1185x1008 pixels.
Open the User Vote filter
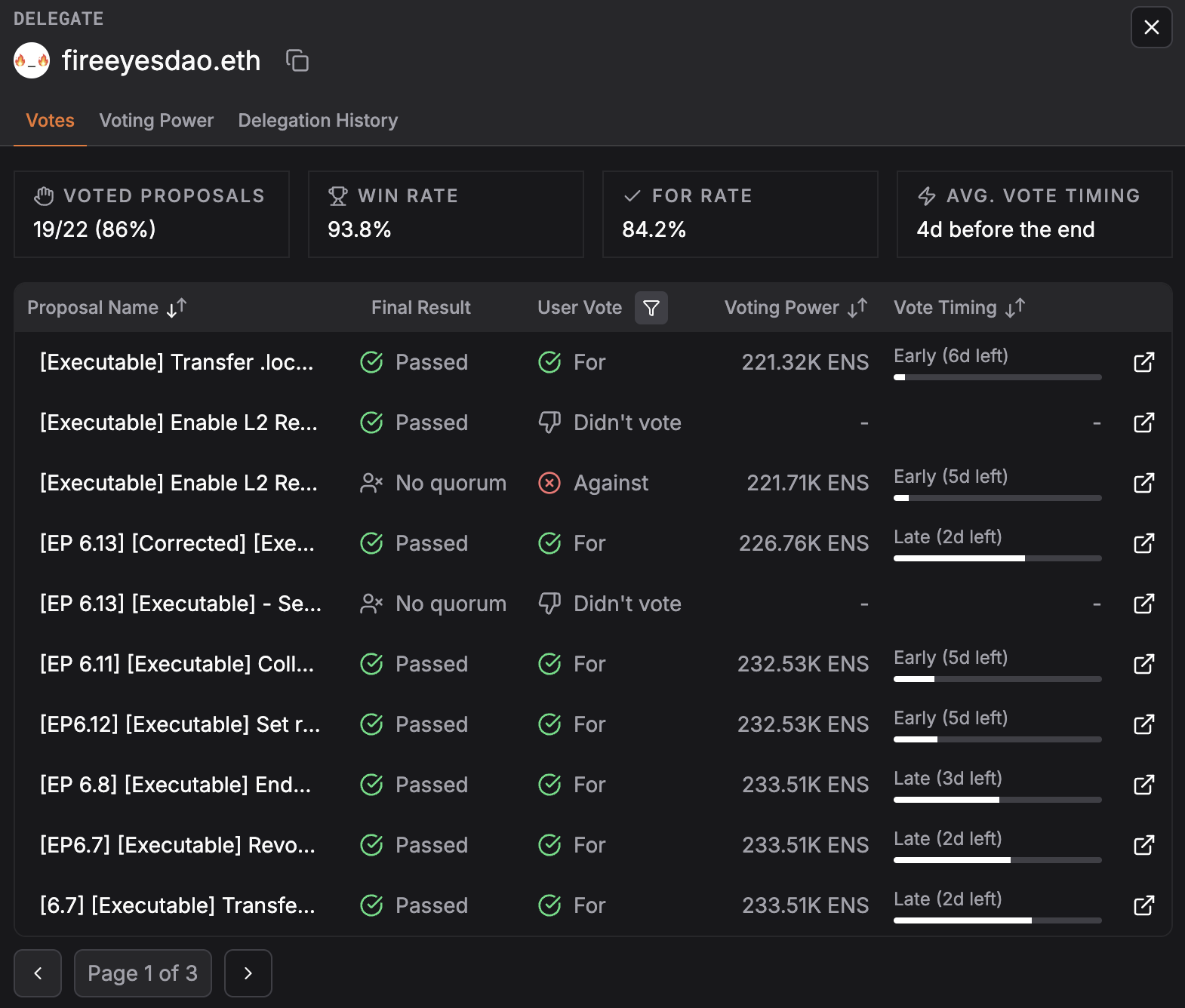click(651, 308)
